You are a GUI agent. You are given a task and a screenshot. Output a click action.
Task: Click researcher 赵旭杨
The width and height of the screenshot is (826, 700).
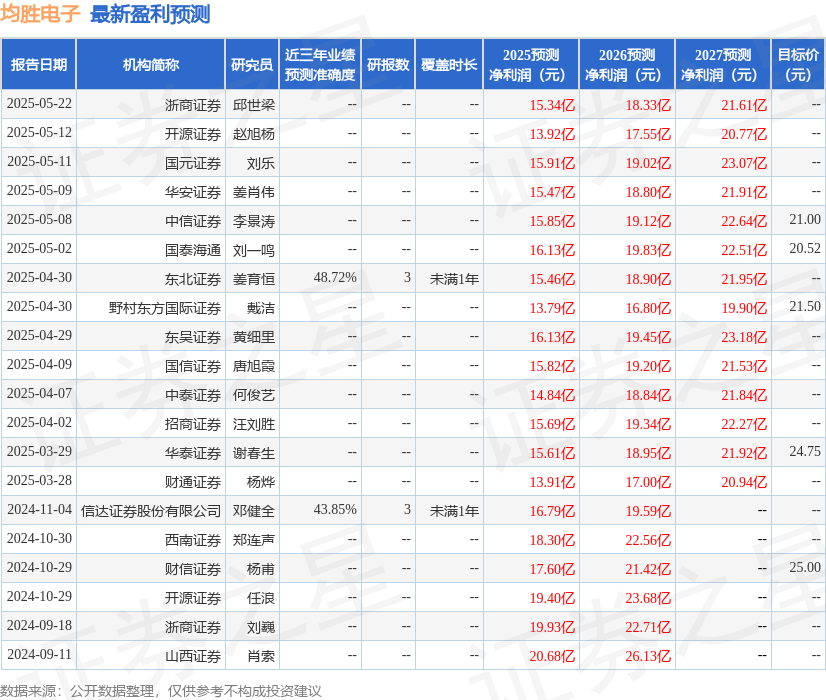click(x=254, y=134)
